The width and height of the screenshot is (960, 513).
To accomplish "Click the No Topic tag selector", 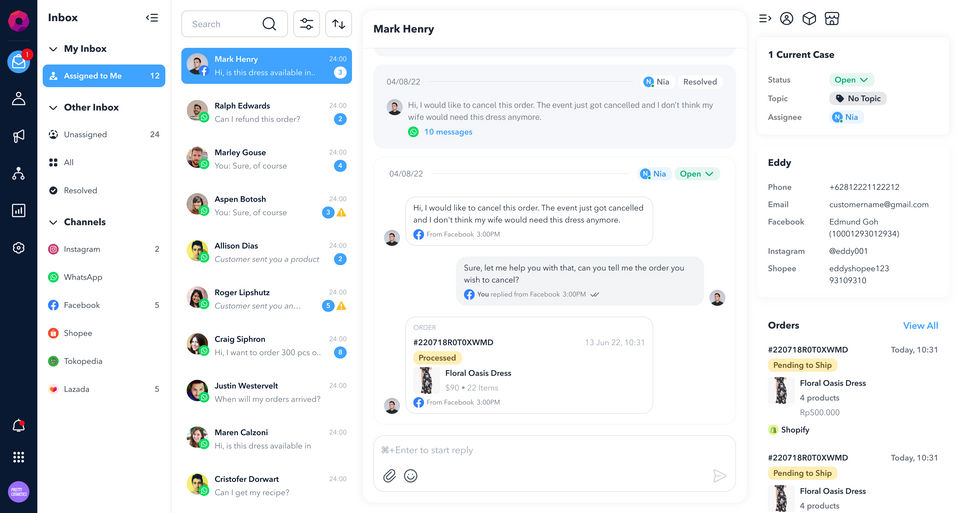I will pos(858,99).
